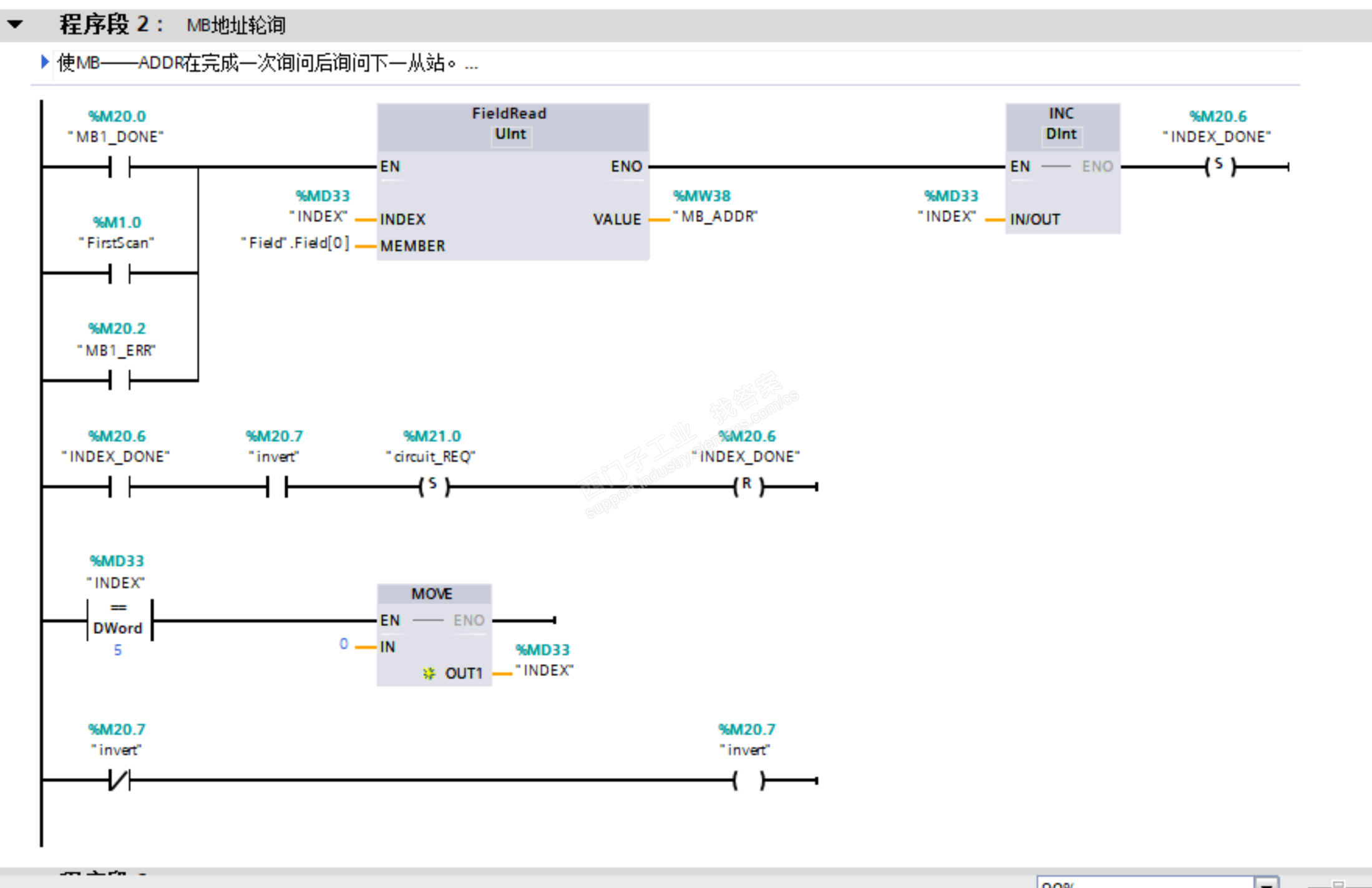Collapse network 2 header triangle
The image size is (1372, 888).
15,25
